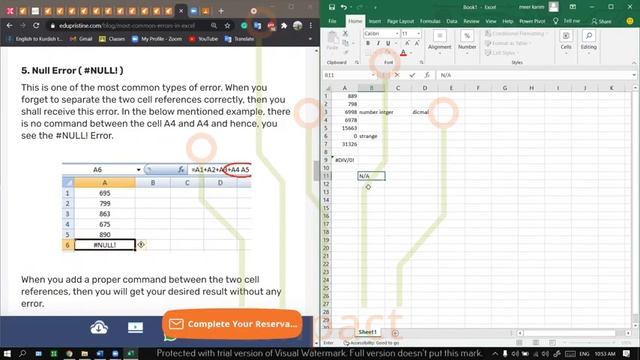The width and height of the screenshot is (640, 360).
Task: Copy selection using the Clipboard copy icon
Action: tap(345, 43)
